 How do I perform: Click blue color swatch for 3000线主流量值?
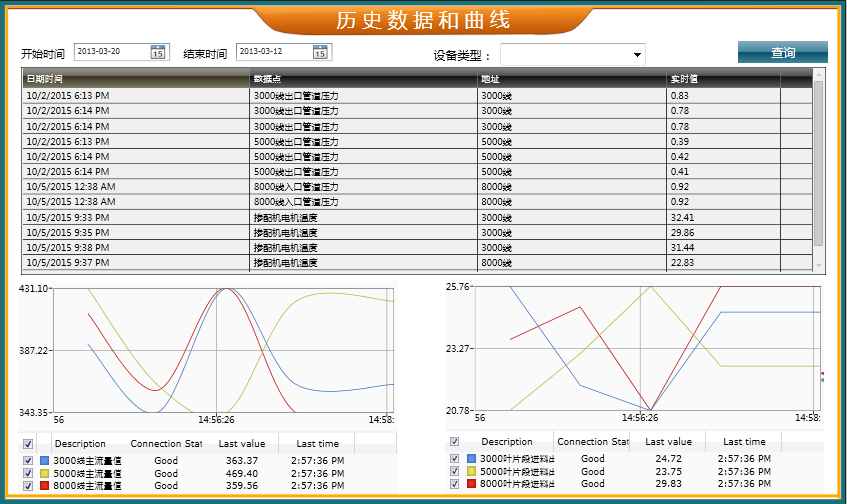[x=44, y=461]
